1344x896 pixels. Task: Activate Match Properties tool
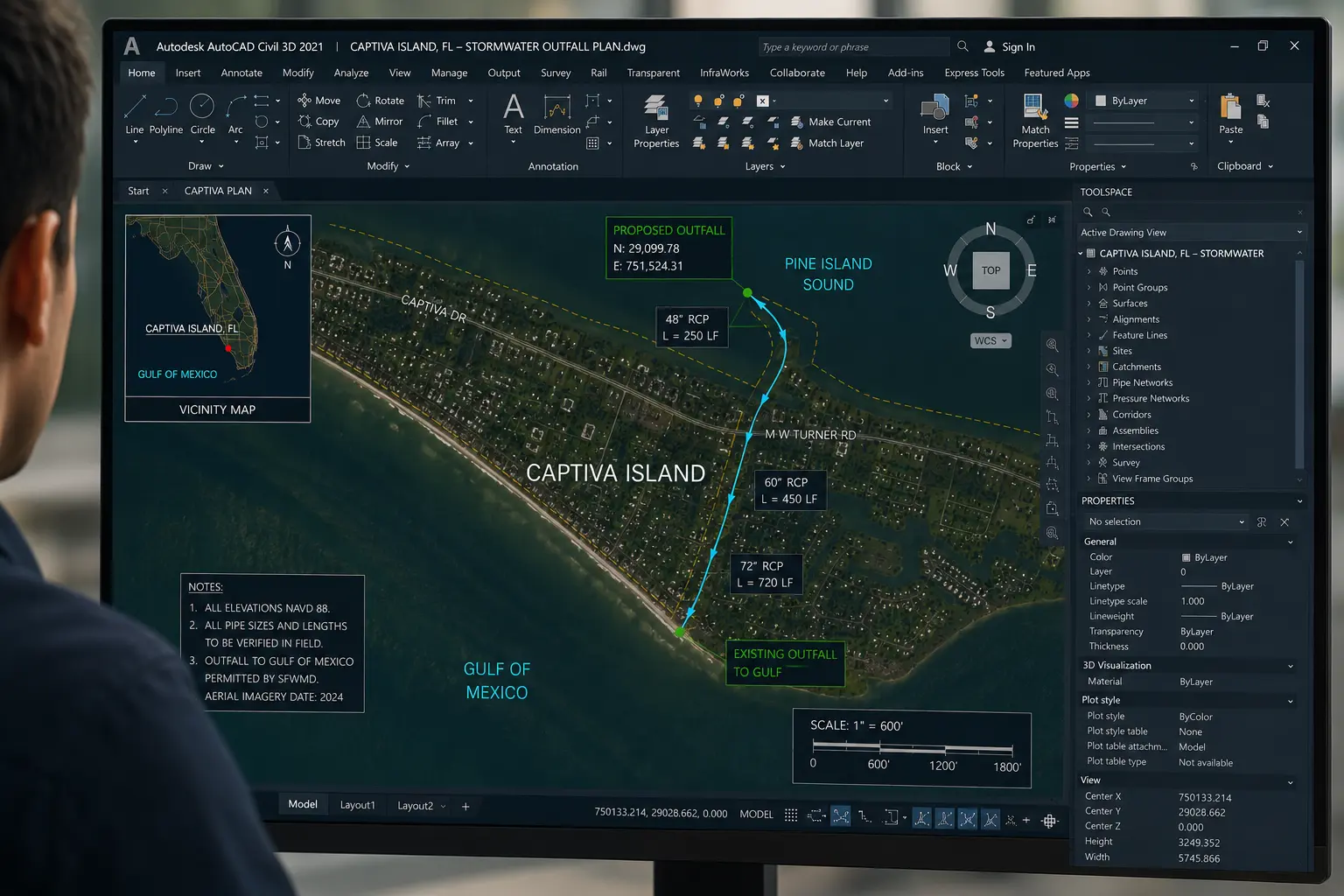pos(1035,122)
